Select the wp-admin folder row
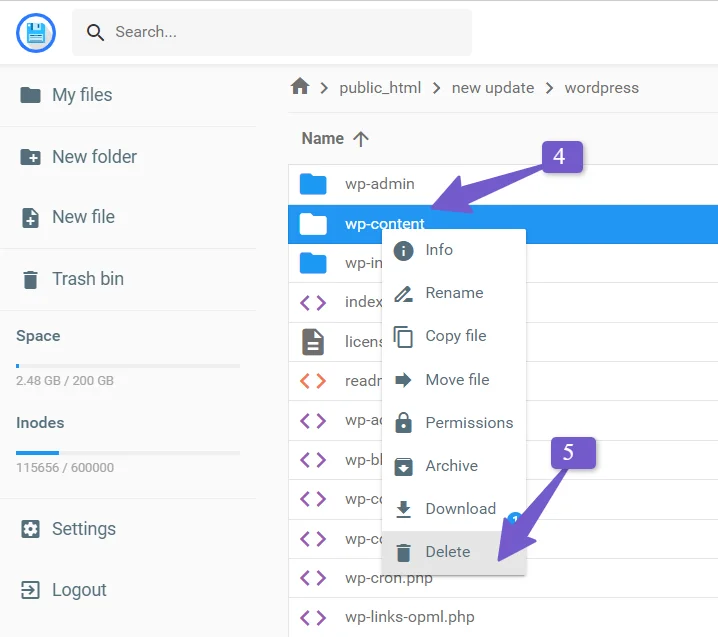The width and height of the screenshot is (718, 637). coord(503,184)
